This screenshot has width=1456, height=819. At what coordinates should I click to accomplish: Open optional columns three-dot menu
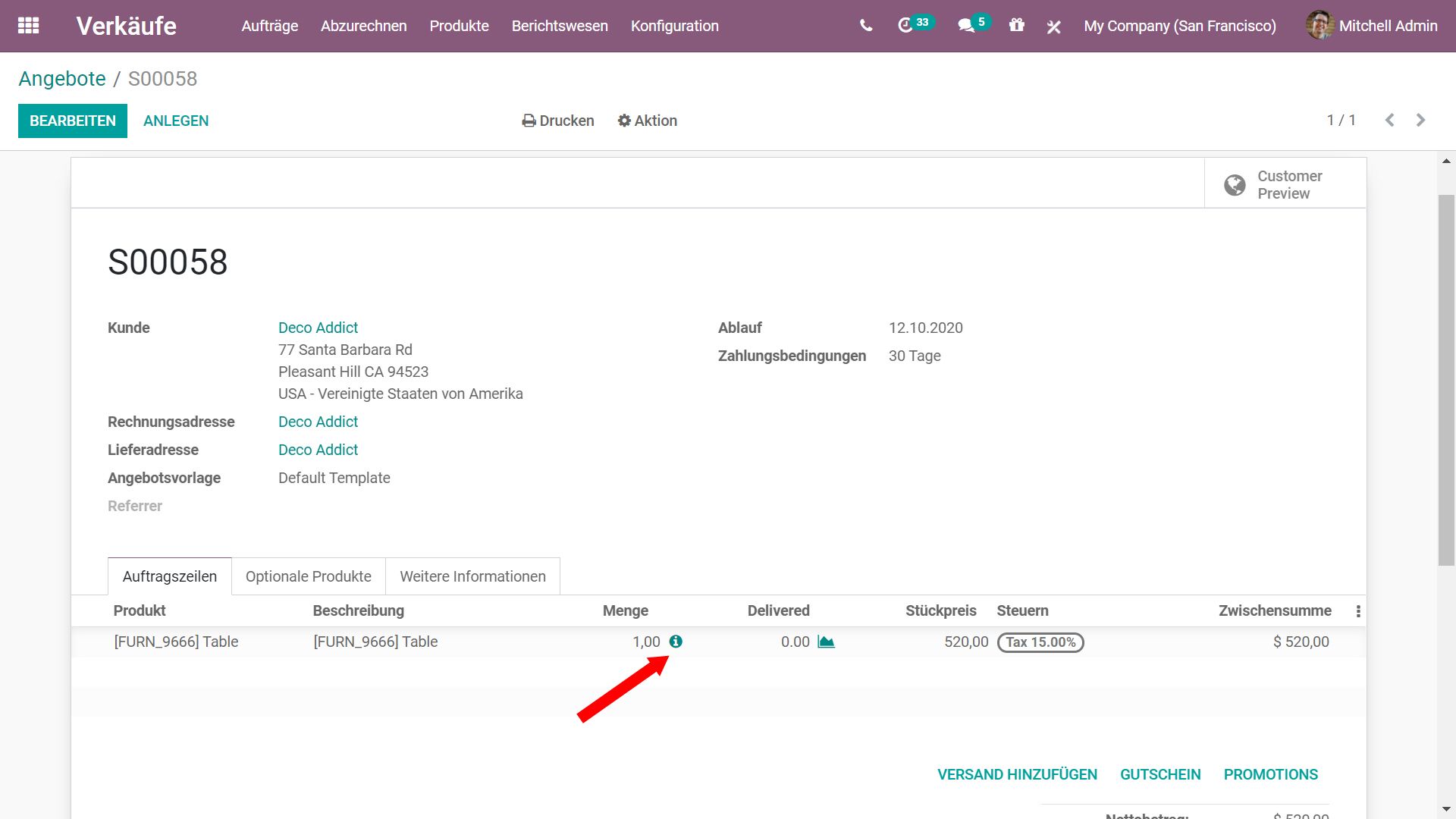coord(1358,611)
